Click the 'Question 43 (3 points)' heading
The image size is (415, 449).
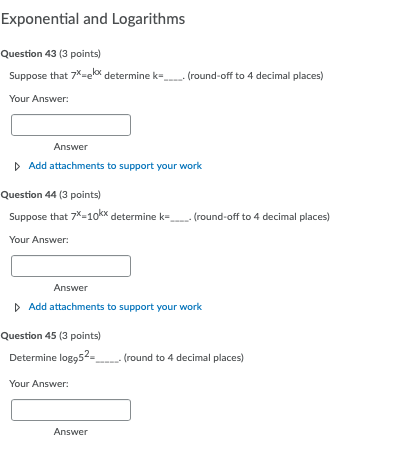[51, 54]
